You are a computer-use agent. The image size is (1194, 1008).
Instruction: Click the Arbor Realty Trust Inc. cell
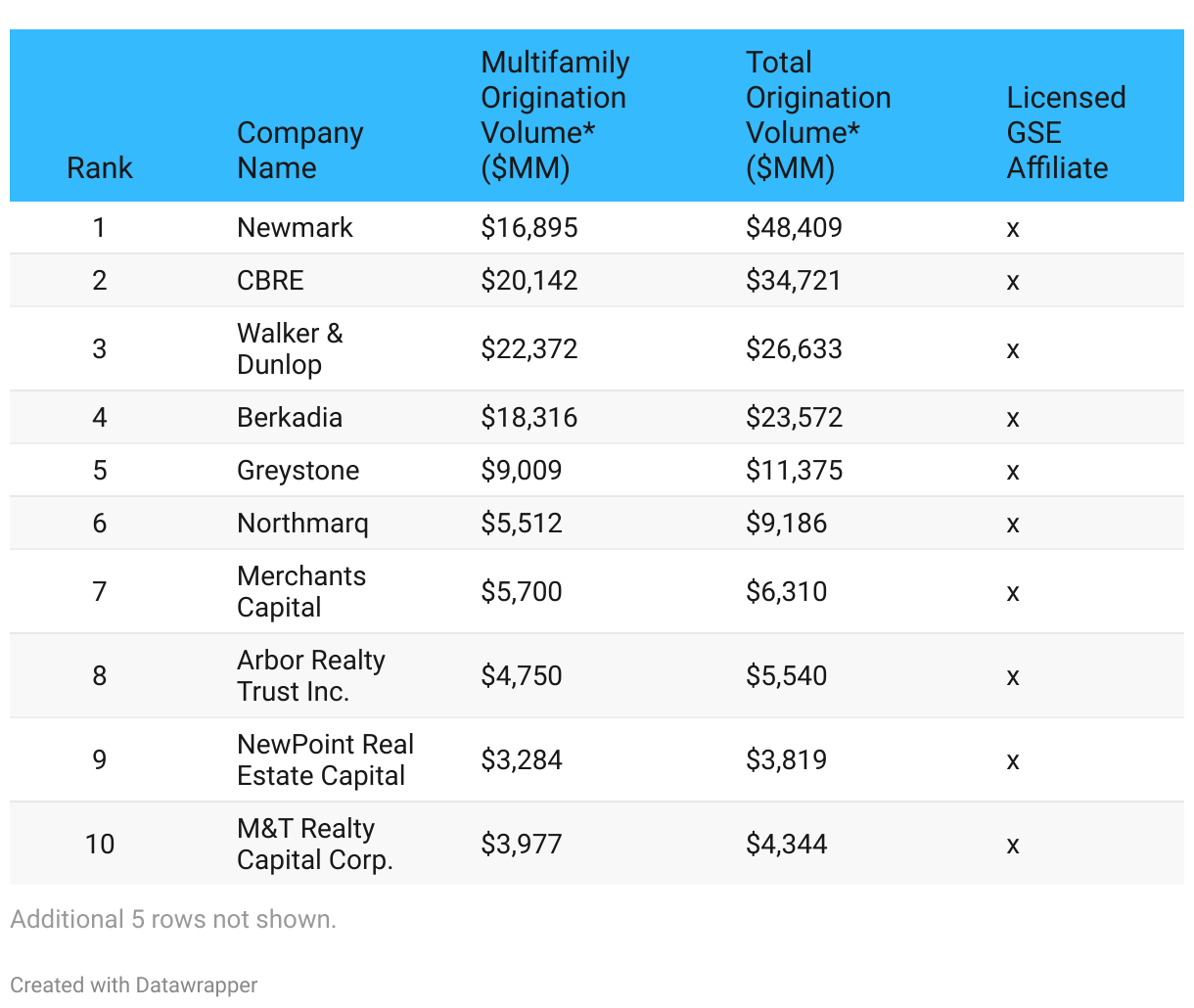pyautogui.click(x=310, y=675)
